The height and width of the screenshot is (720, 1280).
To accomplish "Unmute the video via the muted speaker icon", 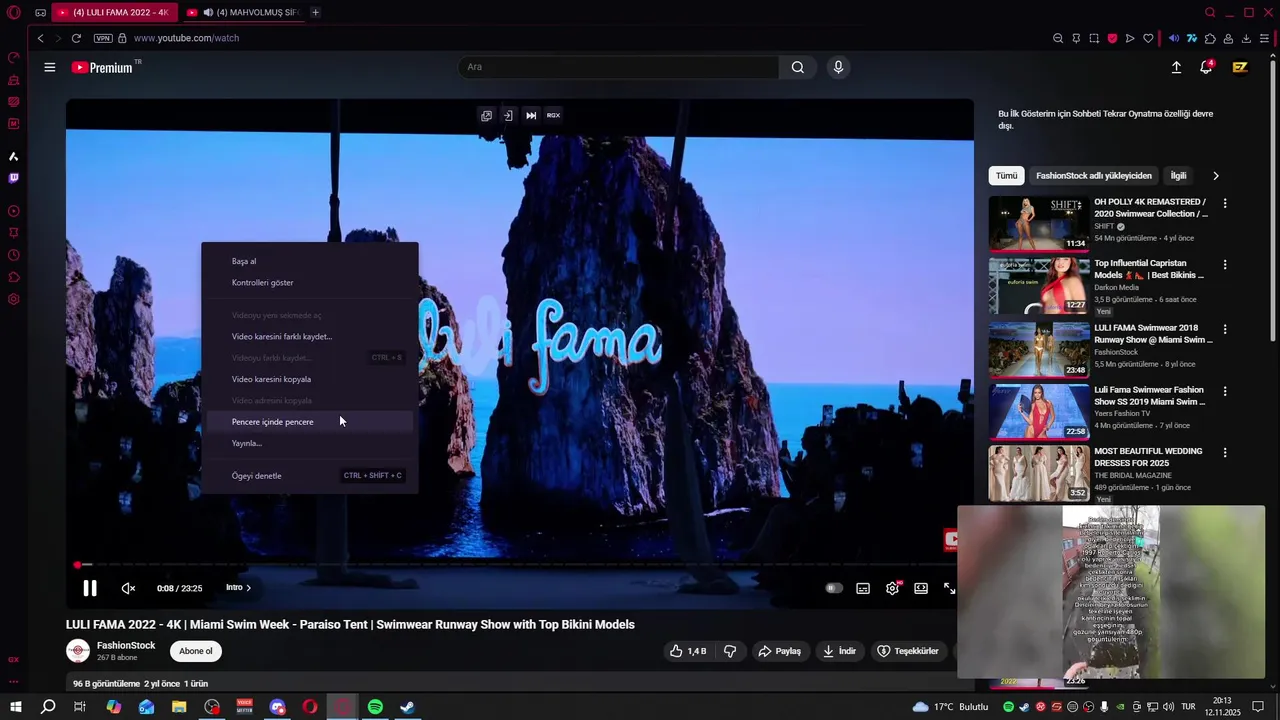I will [x=128, y=588].
